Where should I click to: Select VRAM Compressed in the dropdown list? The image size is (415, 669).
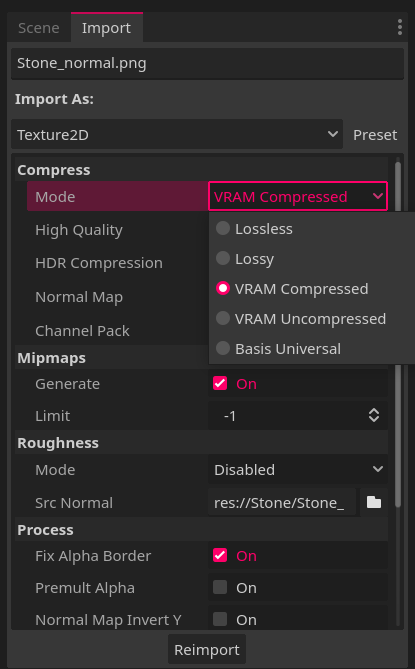tap(292, 288)
